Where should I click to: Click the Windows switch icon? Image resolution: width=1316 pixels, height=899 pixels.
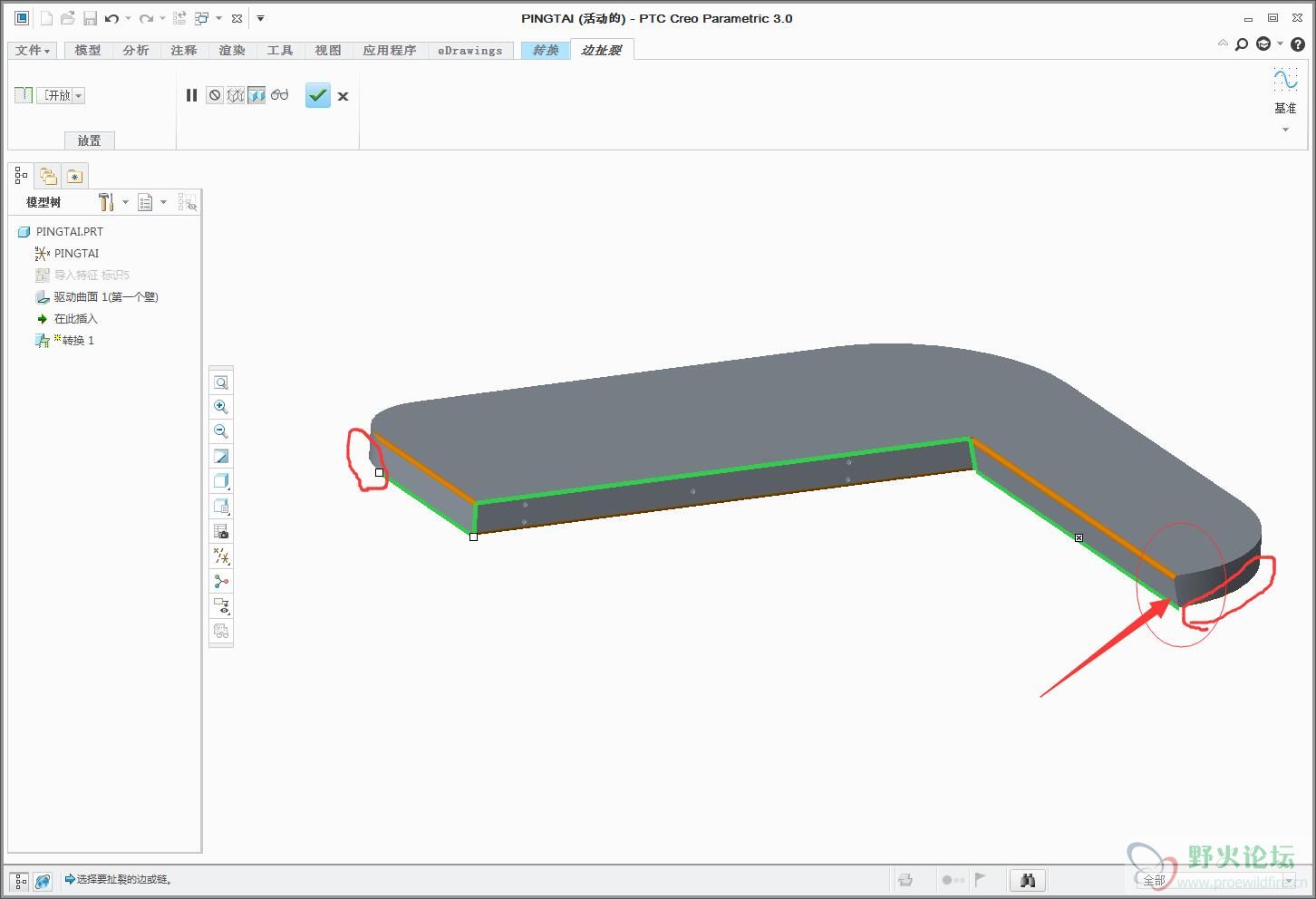coord(202,18)
